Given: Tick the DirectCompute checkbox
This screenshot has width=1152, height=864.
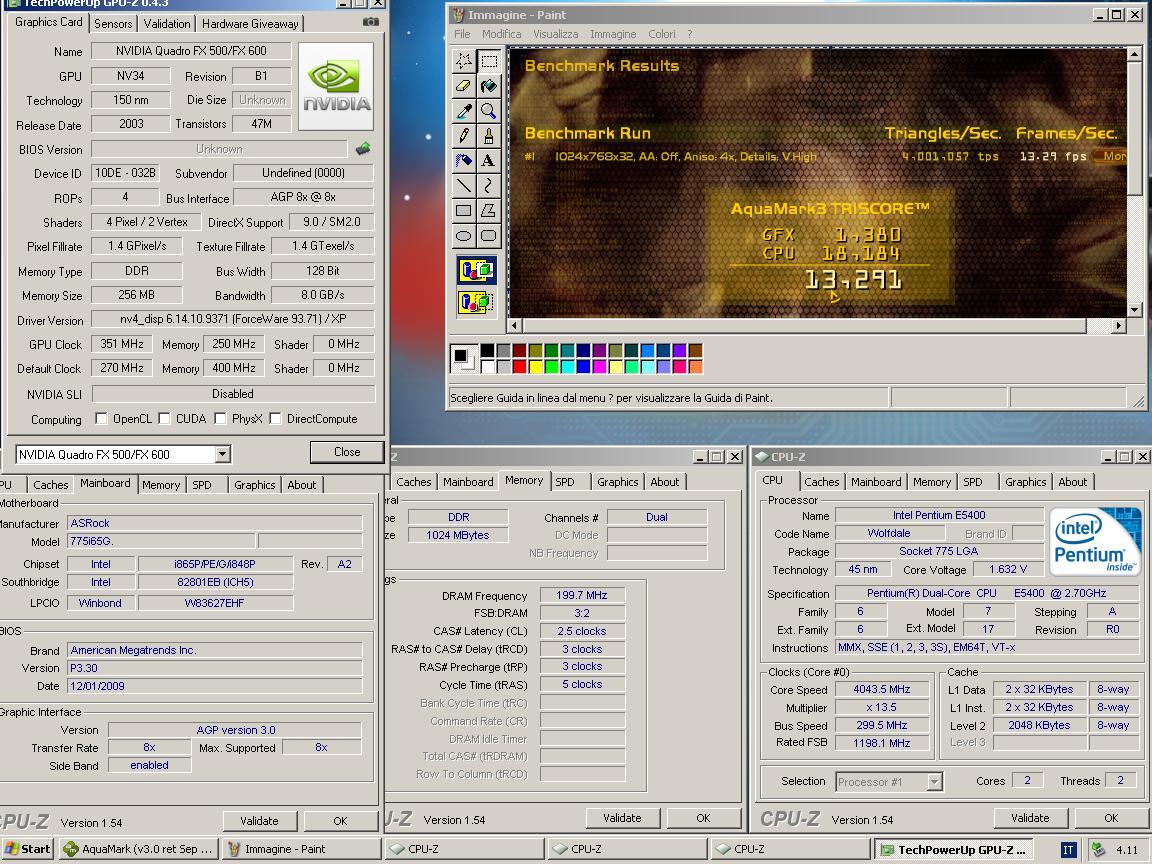Looking at the screenshot, I should point(276,419).
